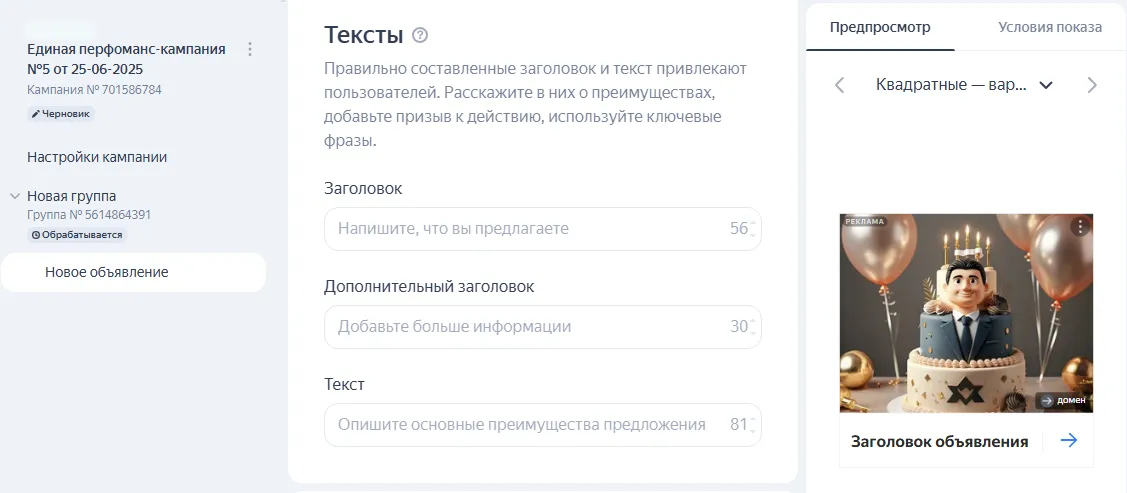Click the Обрабатывается status badge

pos(77,235)
